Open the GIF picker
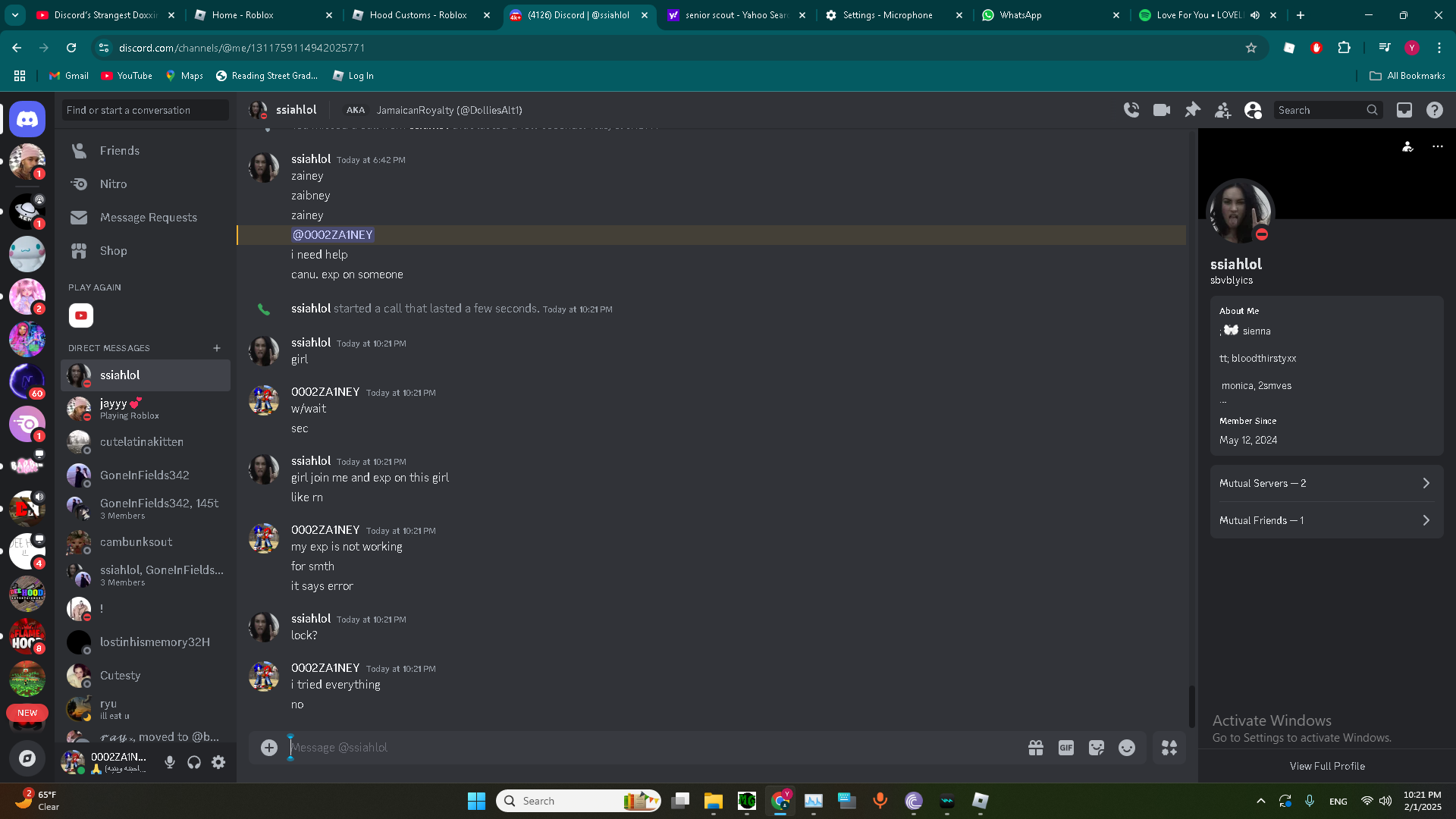The width and height of the screenshot is (1456, 819). pos(1065,748)
